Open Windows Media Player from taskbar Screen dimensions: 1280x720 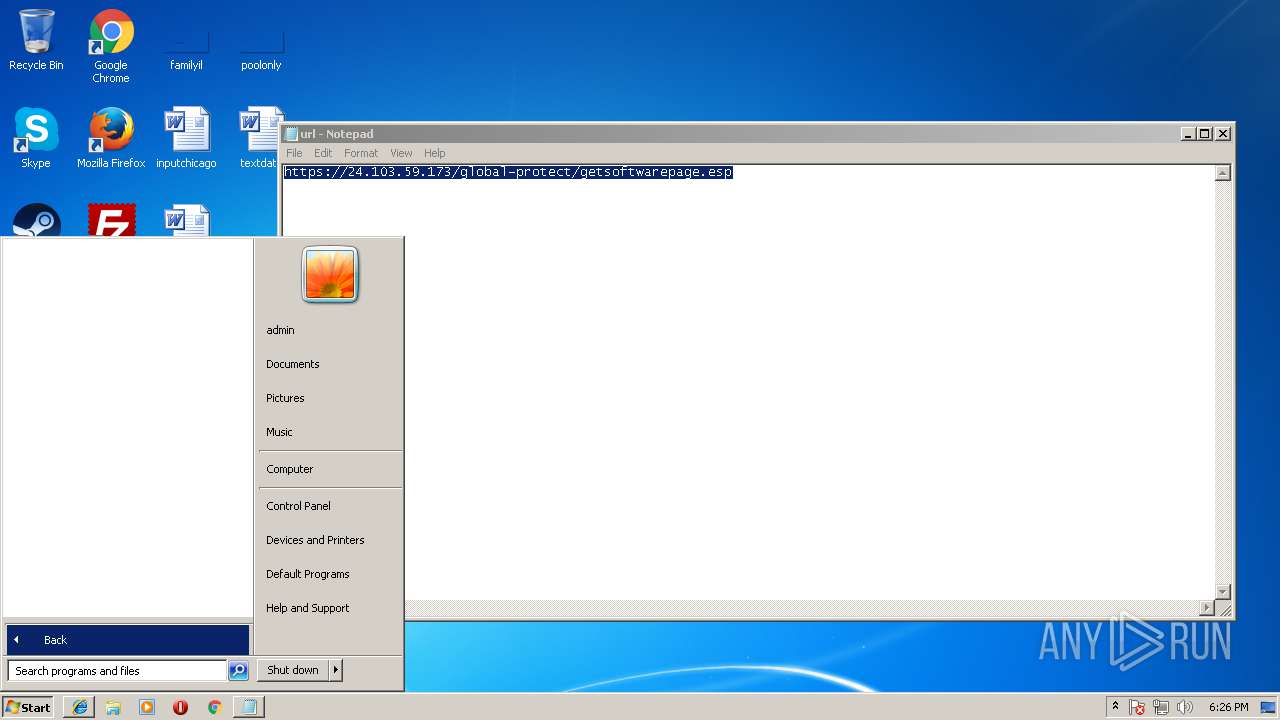point(147,707)
